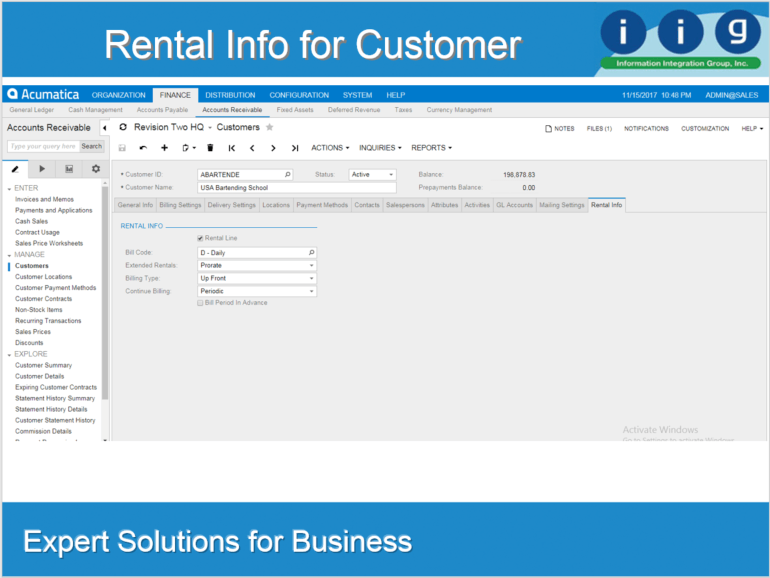Screen dimensions: 770x578
Task: Open the Inquiries dropdown menu
Action: 380,148
